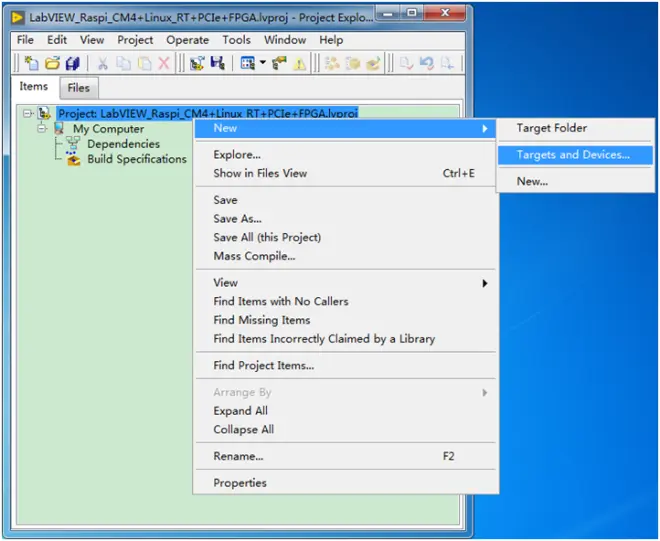Click the Resolve Conflicts toolbar icon

279,63
